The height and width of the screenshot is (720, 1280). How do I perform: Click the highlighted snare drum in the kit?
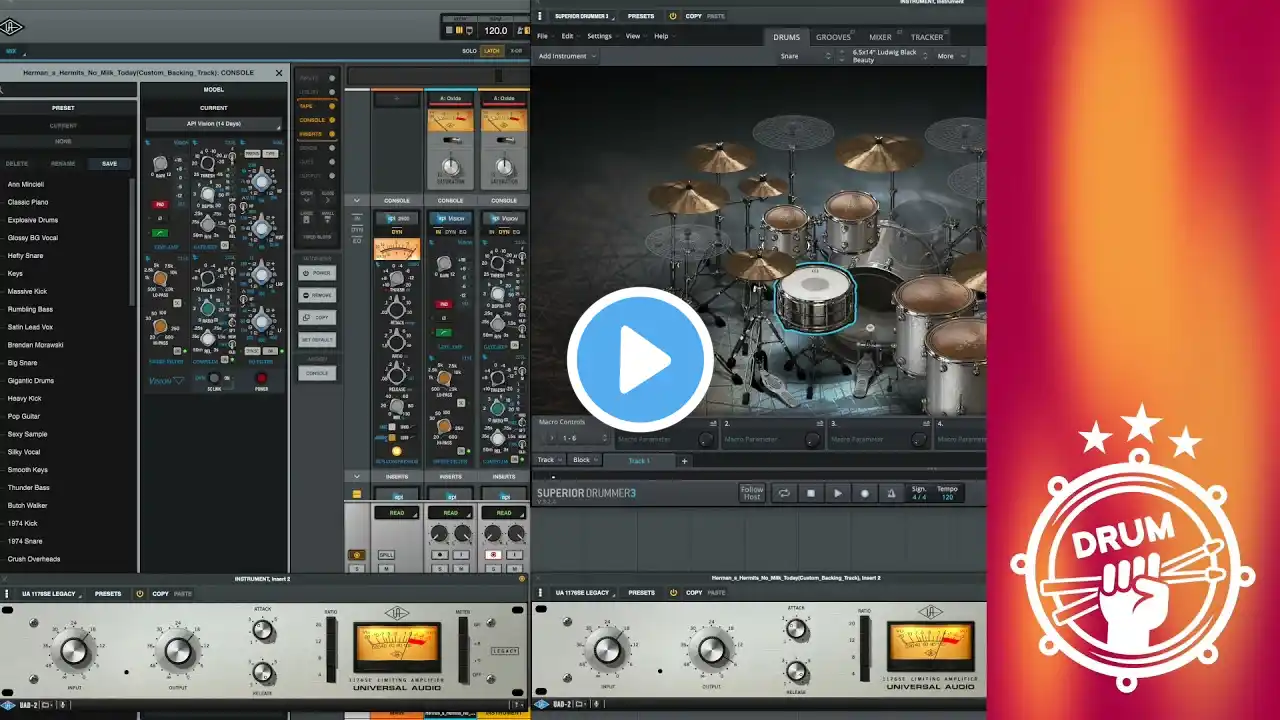pyautogui.click(x=816, y=299)
